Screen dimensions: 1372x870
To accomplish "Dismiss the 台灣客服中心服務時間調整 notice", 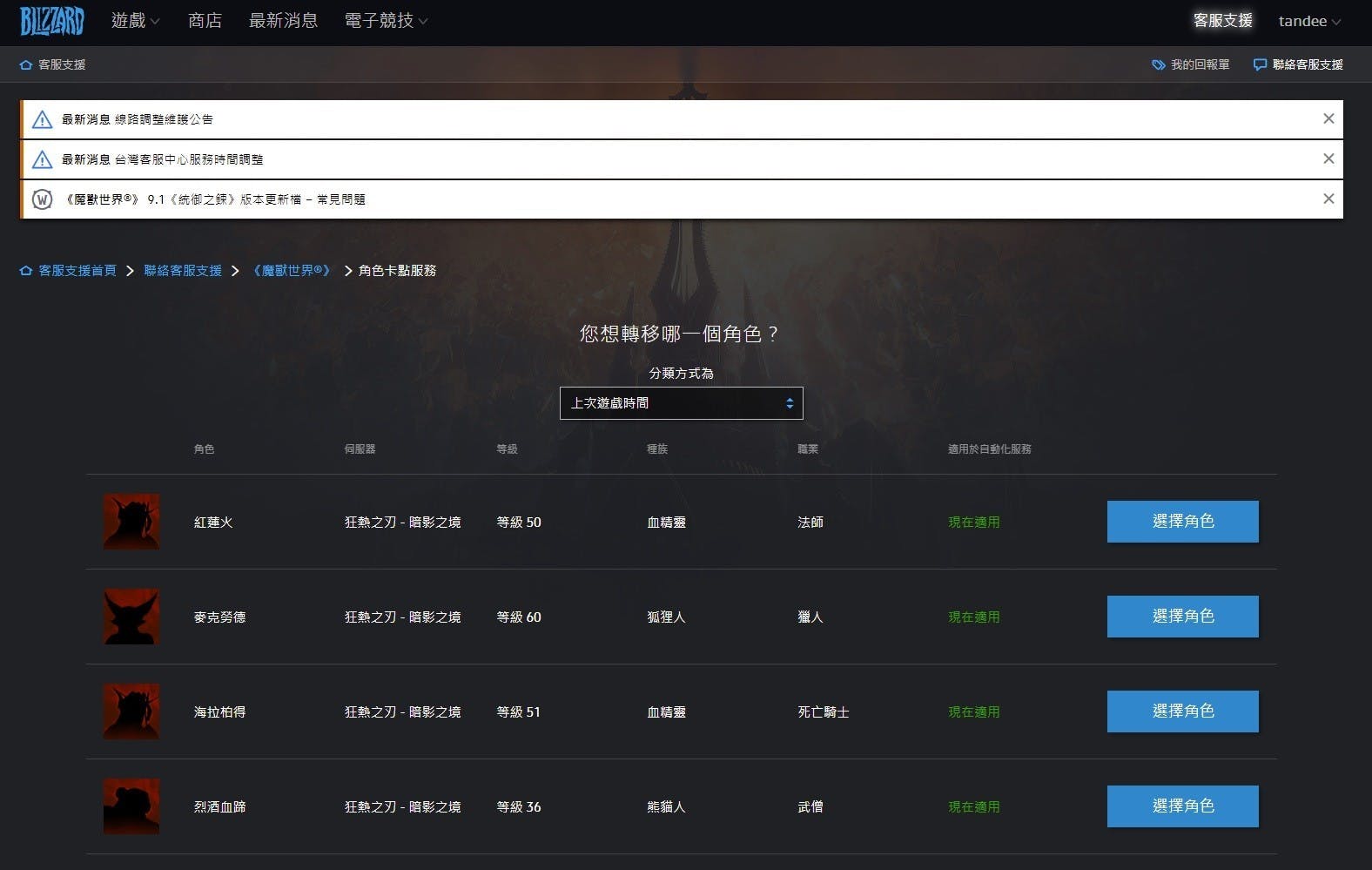I will [1328, 158].
